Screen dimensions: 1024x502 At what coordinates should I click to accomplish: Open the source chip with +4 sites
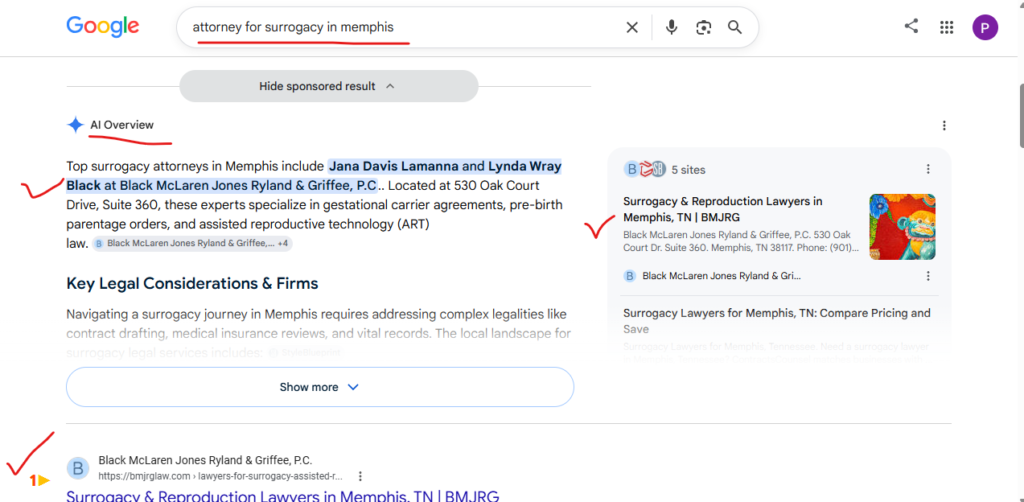click(x=192, y=243)
